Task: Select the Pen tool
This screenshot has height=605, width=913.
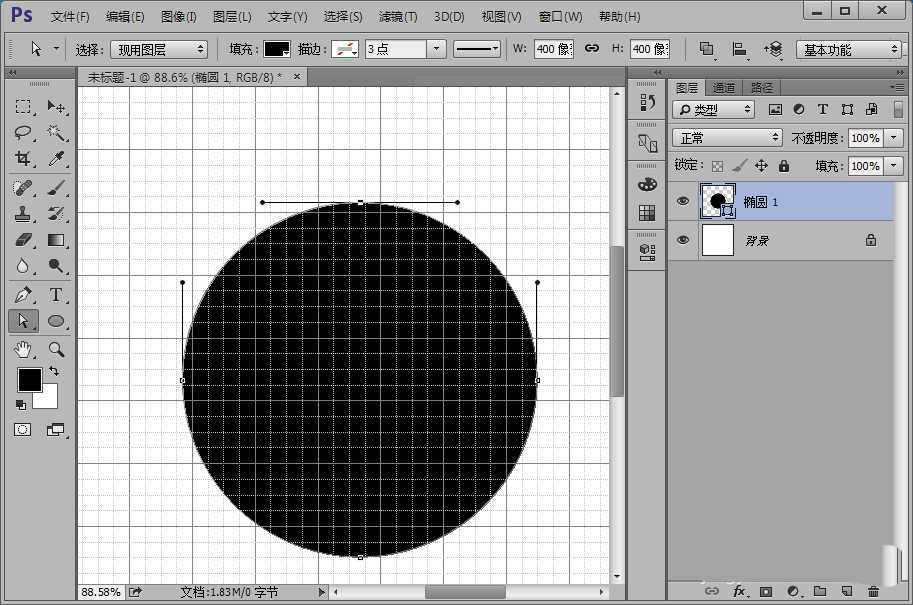Action: coord(24,295)
